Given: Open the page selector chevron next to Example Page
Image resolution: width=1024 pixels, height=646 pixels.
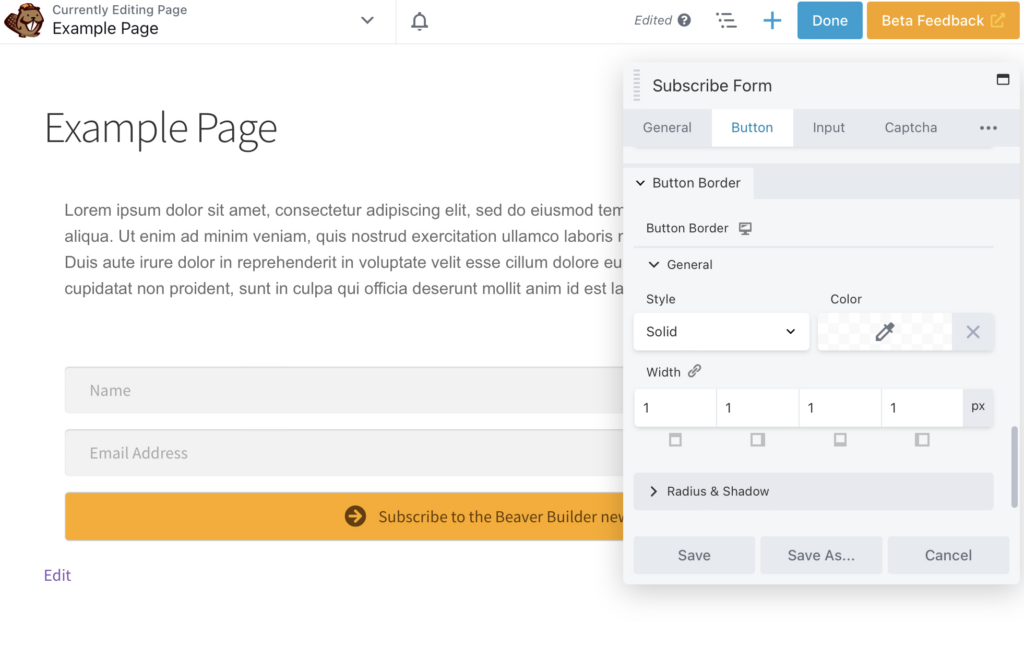Looking at the screenshot, I should [367, 20].
